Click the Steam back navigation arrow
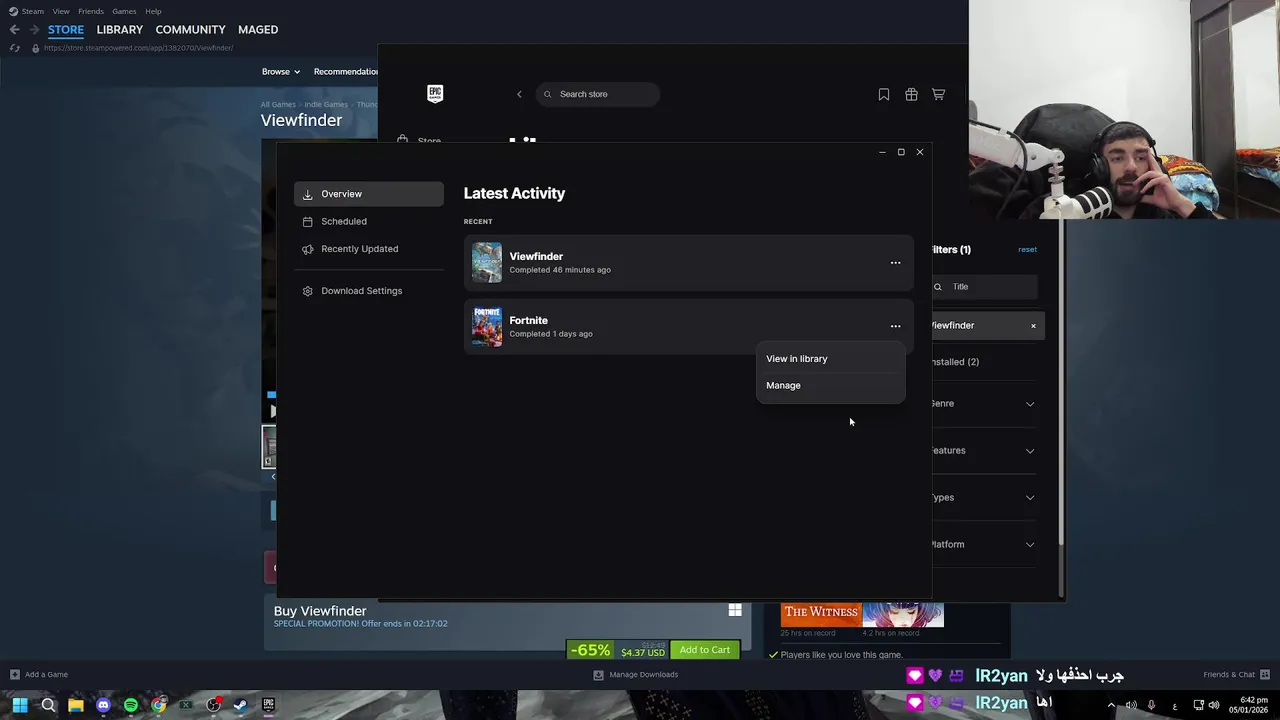The height and width of the screenshot is (720, 1280). coord(14,30)
